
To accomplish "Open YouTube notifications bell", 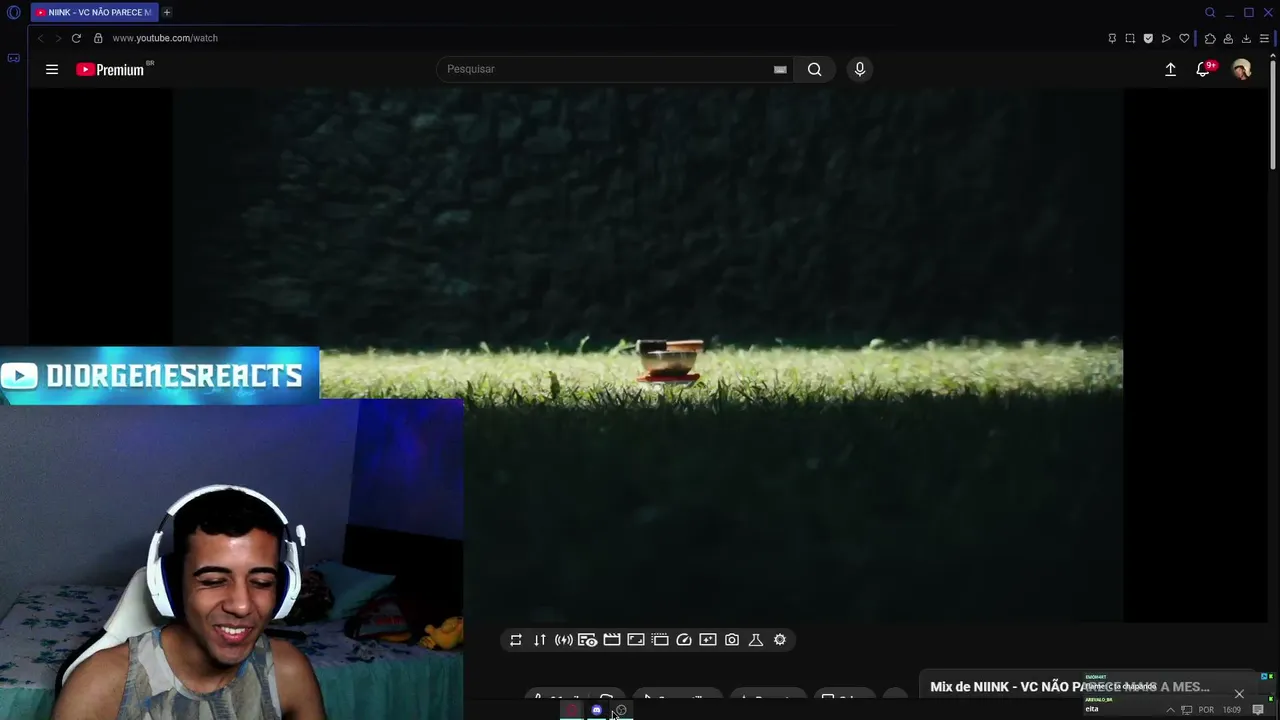I will click(x=1204, y=69).
